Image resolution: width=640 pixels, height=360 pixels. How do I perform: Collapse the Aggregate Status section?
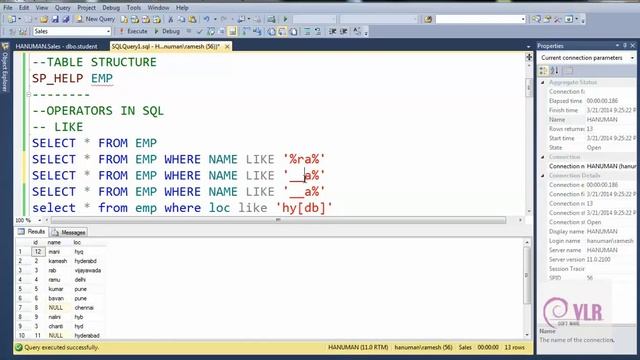point(543,82)
